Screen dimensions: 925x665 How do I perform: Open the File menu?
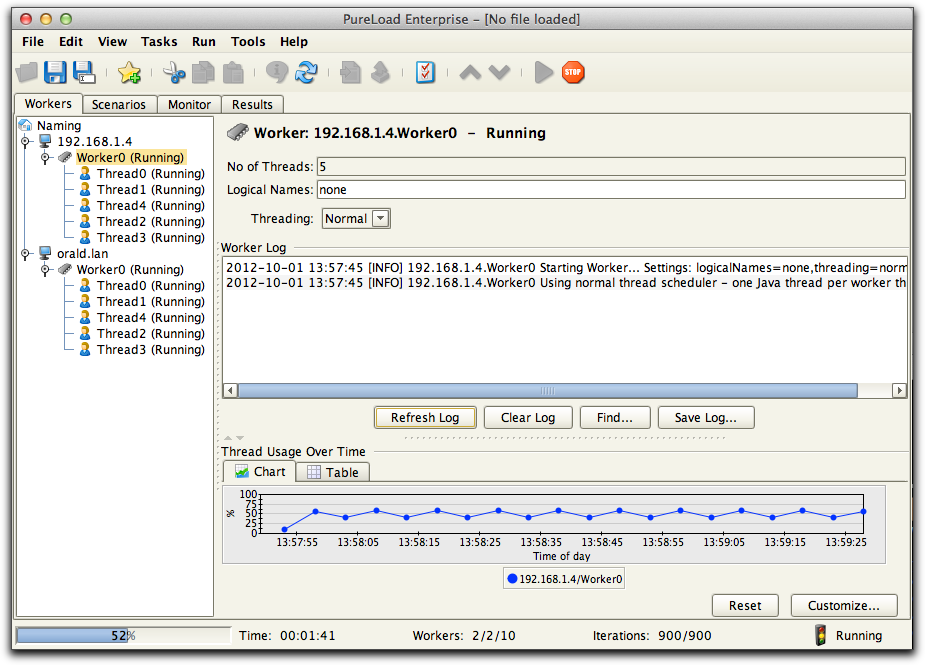click(33, 41)
